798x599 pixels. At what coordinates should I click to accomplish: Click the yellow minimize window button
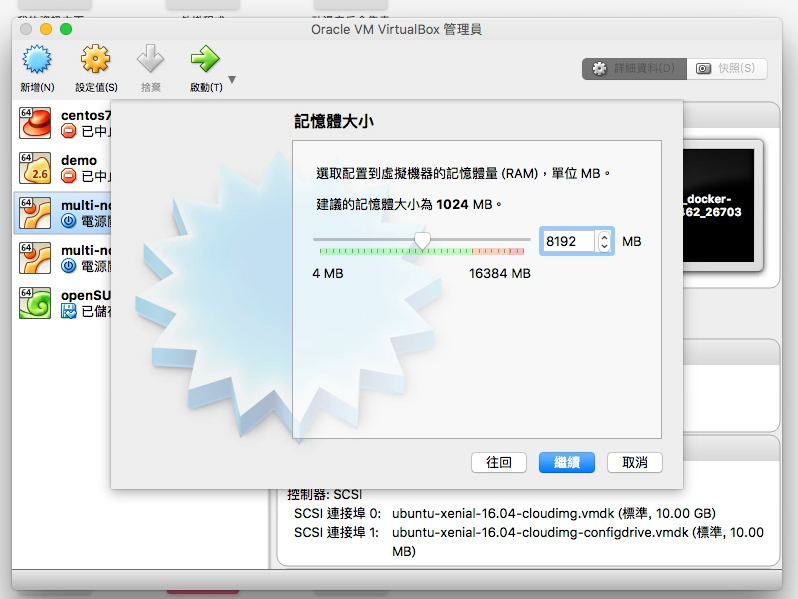coord(46,29)
